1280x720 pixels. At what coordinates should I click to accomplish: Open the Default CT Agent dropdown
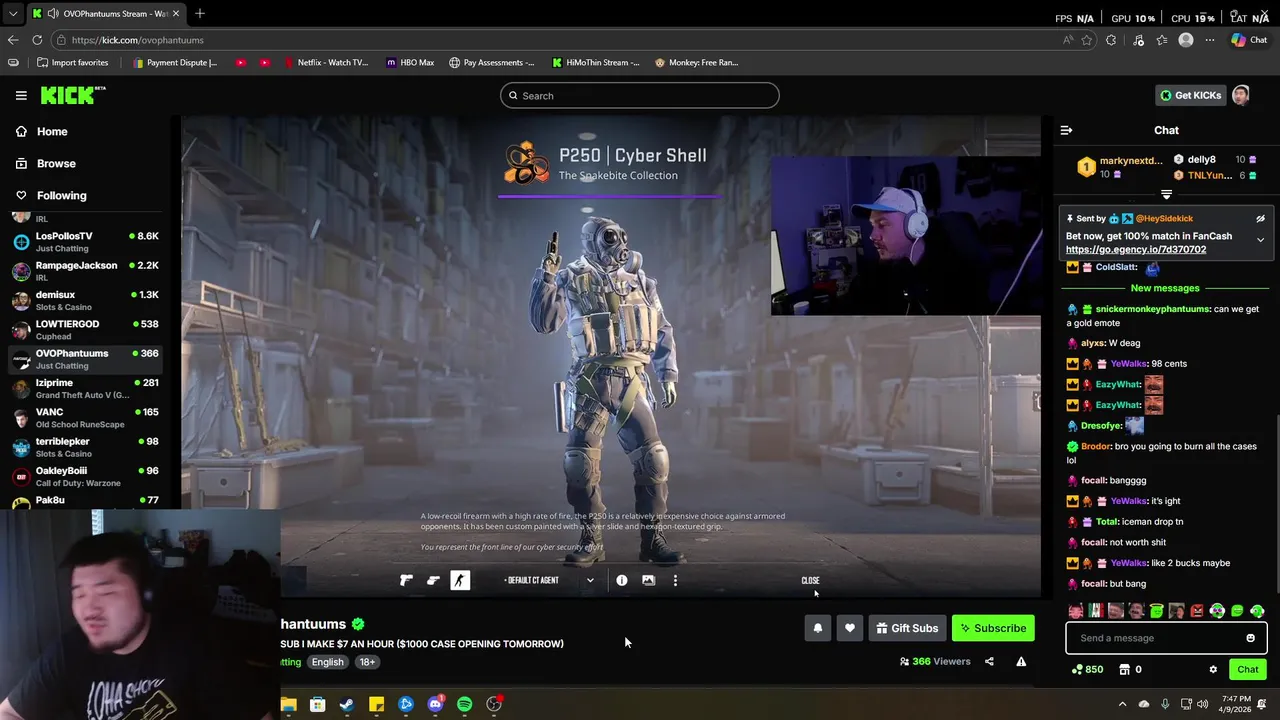click(x=548, y=580)
